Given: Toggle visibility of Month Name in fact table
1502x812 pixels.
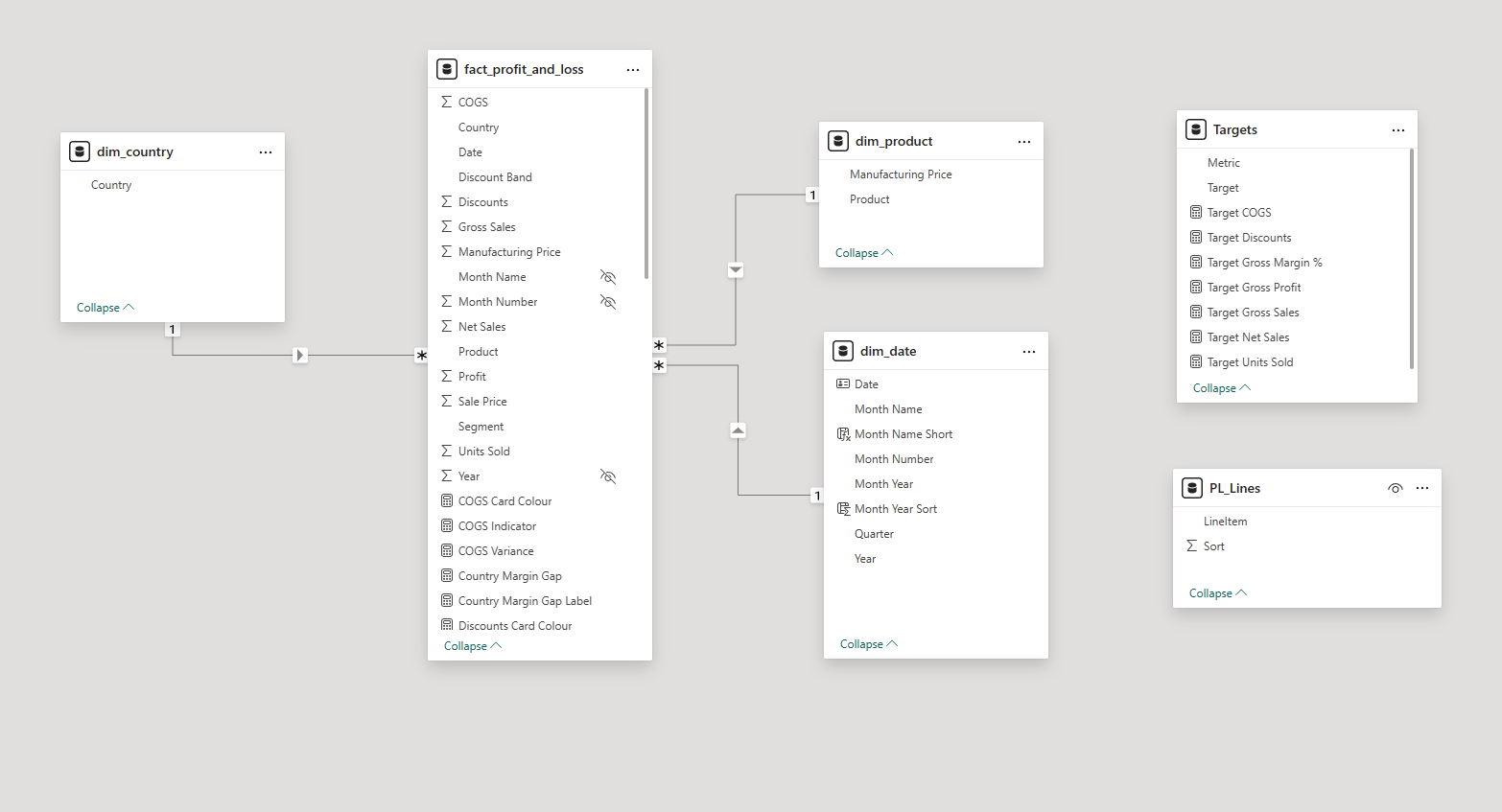Looking at the screenshot, I should click(x=608, y=277).
